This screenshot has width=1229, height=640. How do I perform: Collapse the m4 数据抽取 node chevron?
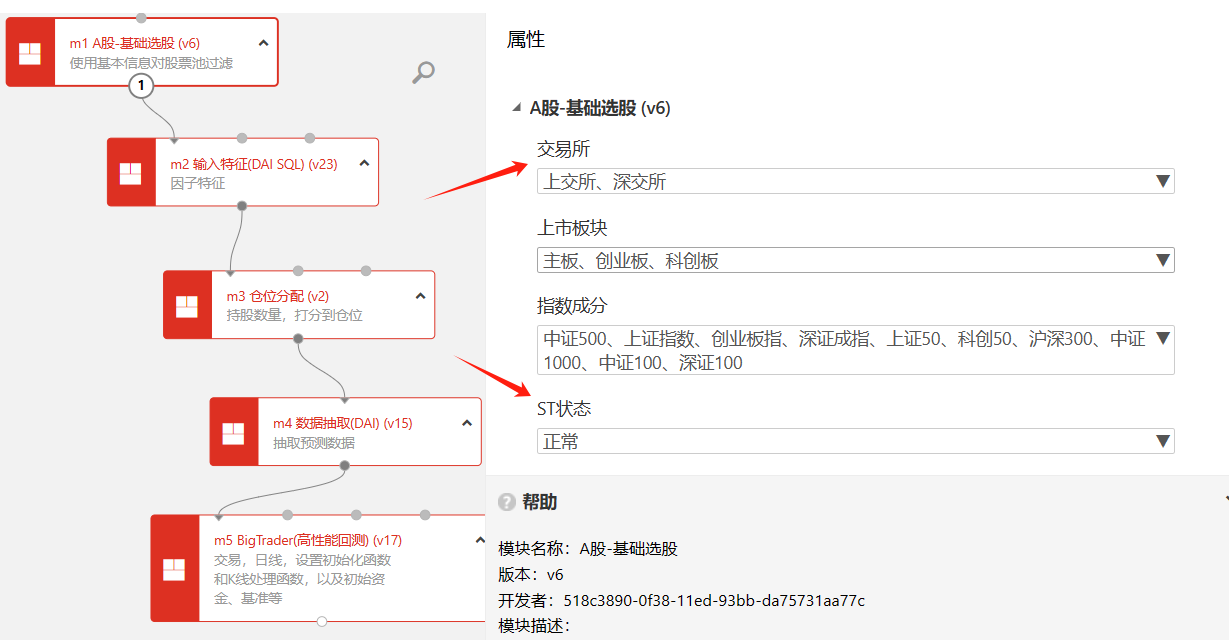(x=466, y=423)
